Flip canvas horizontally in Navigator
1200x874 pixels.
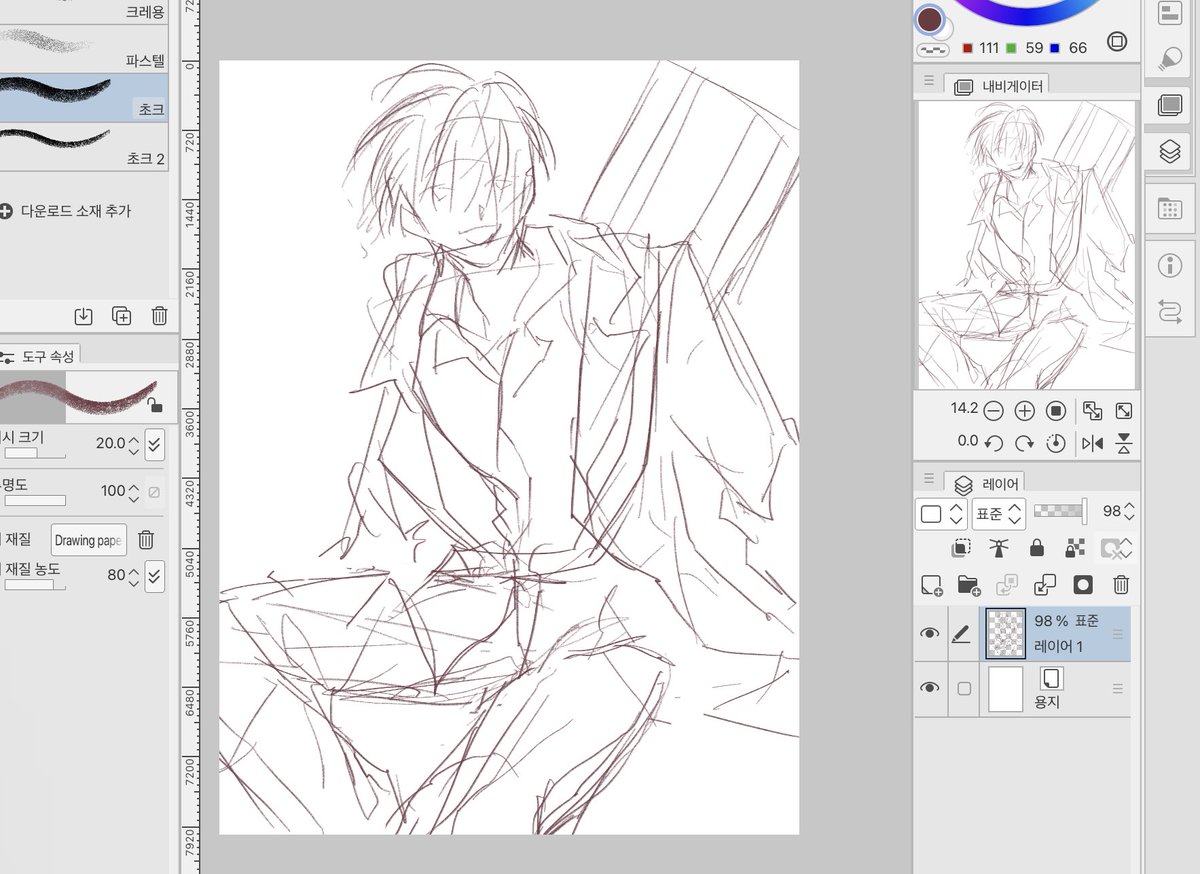[x=1092, y=442]
